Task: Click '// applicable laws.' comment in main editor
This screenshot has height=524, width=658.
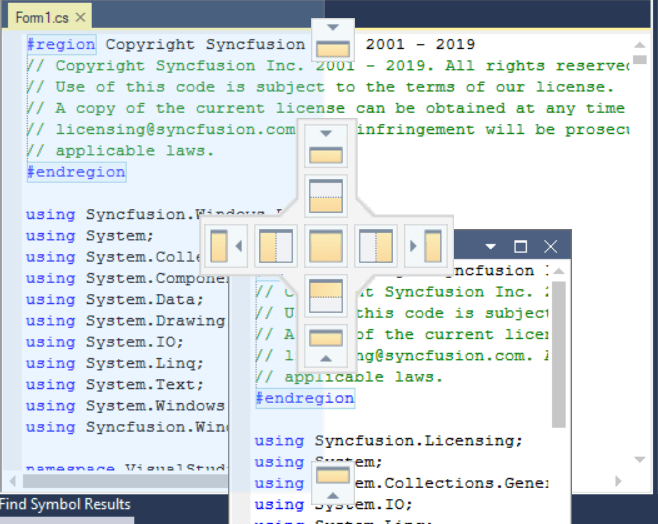Action: (x=120, y=151)
